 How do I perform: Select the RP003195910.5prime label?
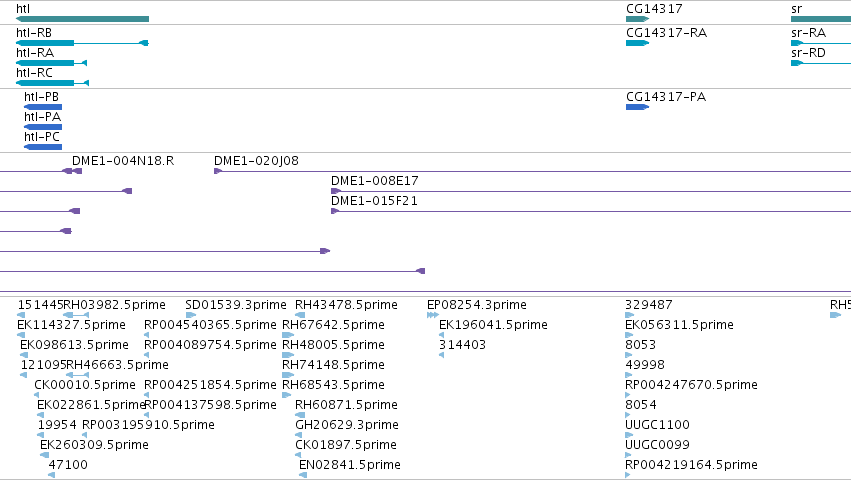(x=148, y=425)
